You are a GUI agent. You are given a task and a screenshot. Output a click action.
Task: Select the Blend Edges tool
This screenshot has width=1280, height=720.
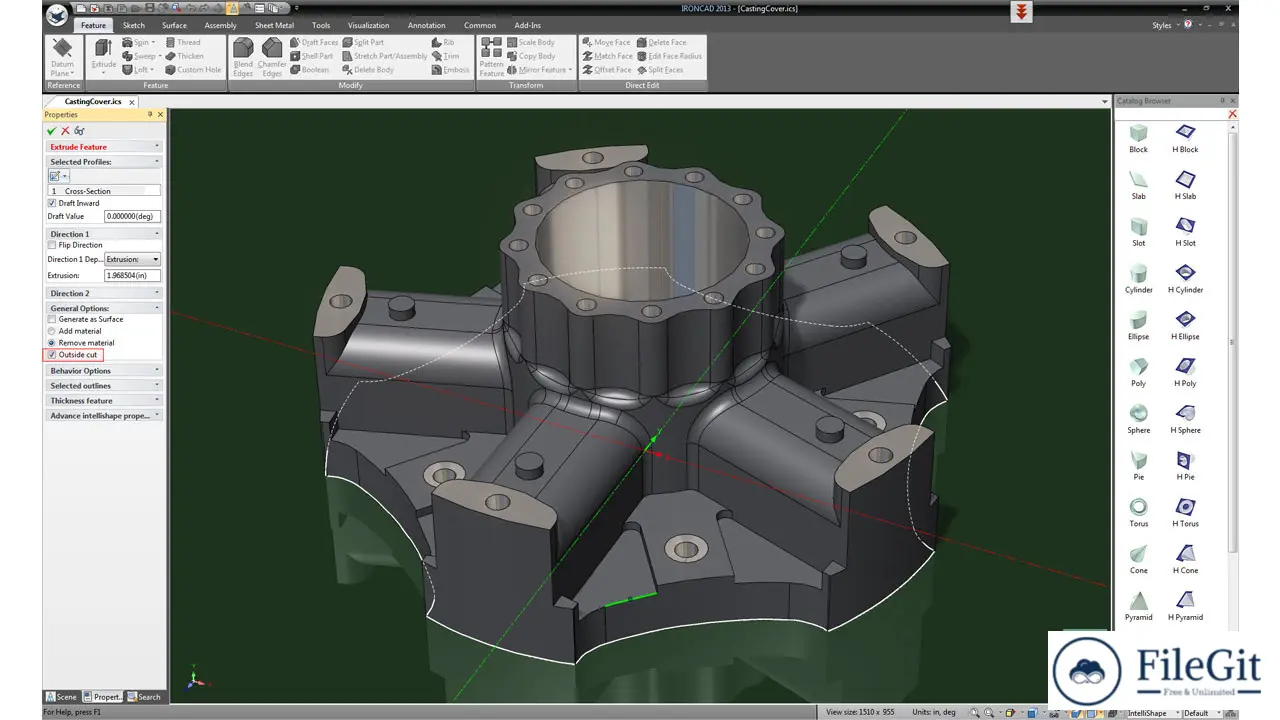(x=243, y=57)
